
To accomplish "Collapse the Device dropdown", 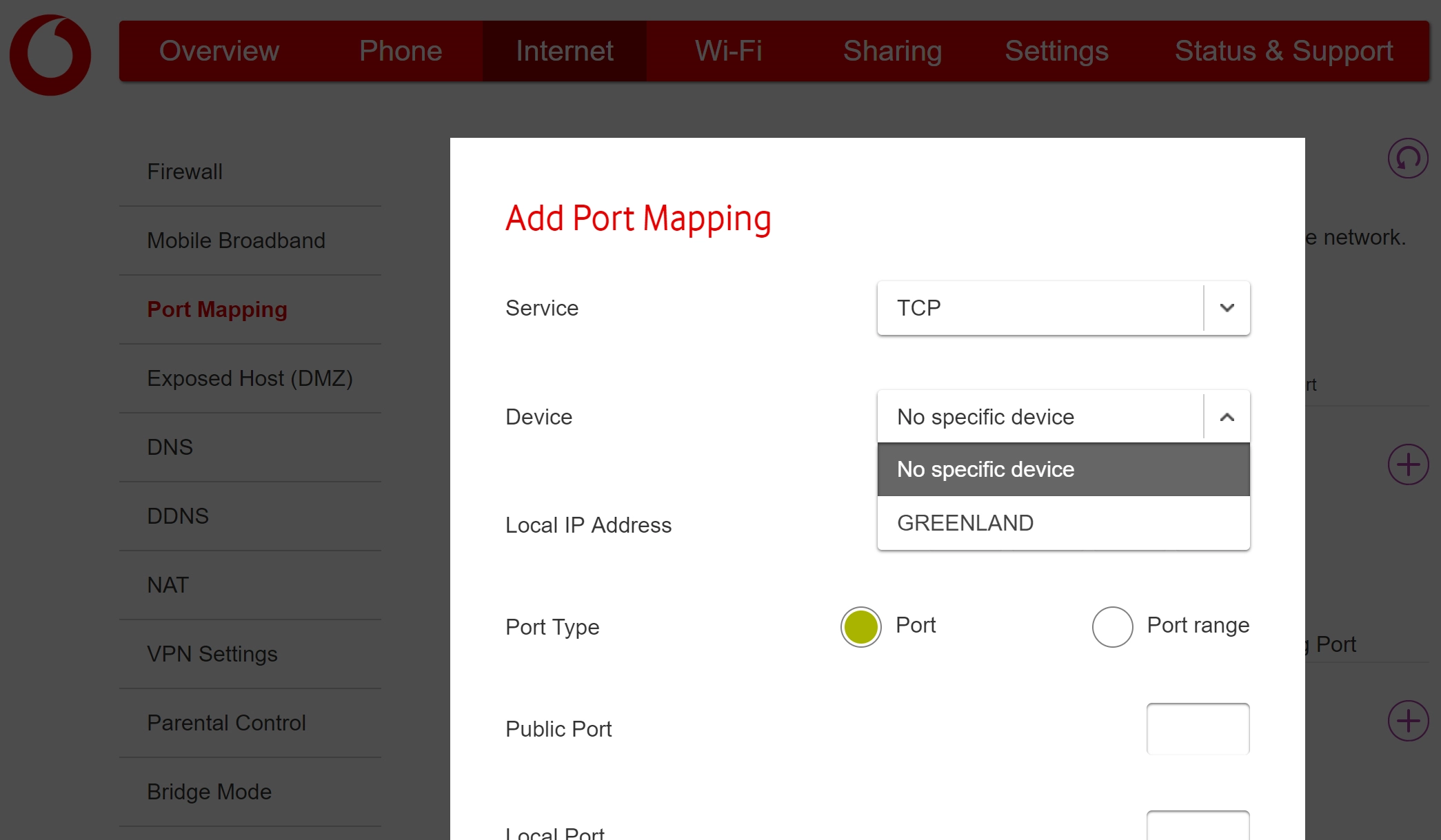I will click(x=1226, y=416).
